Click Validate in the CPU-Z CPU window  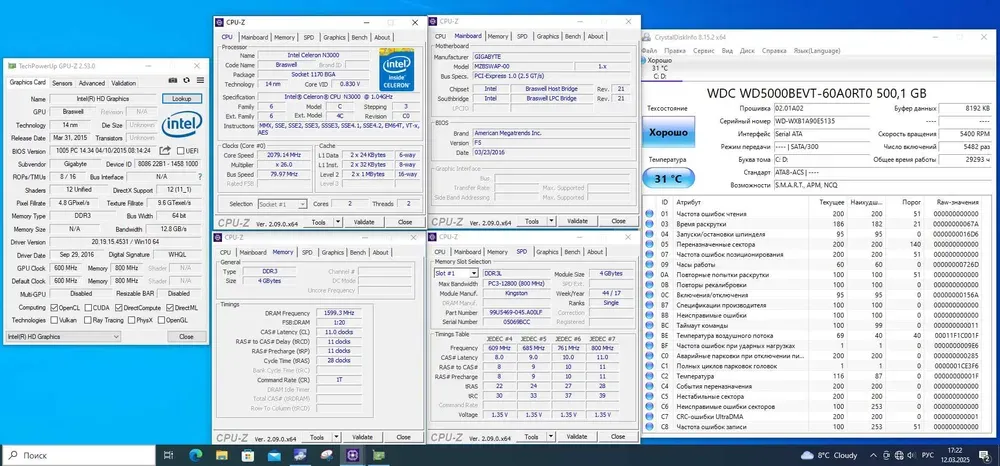(x=364, y=222)
